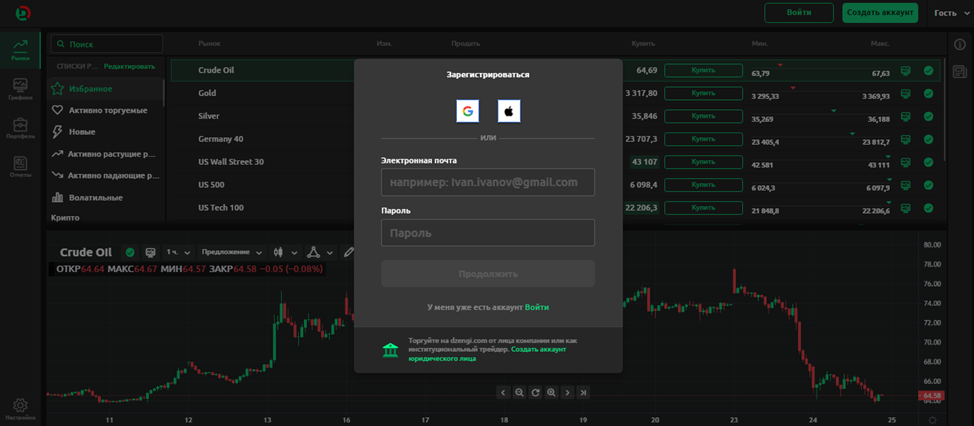Viewport: 974px width, 426px height.
Task: Open the chart icon in the Gold row
Action: 906,94
